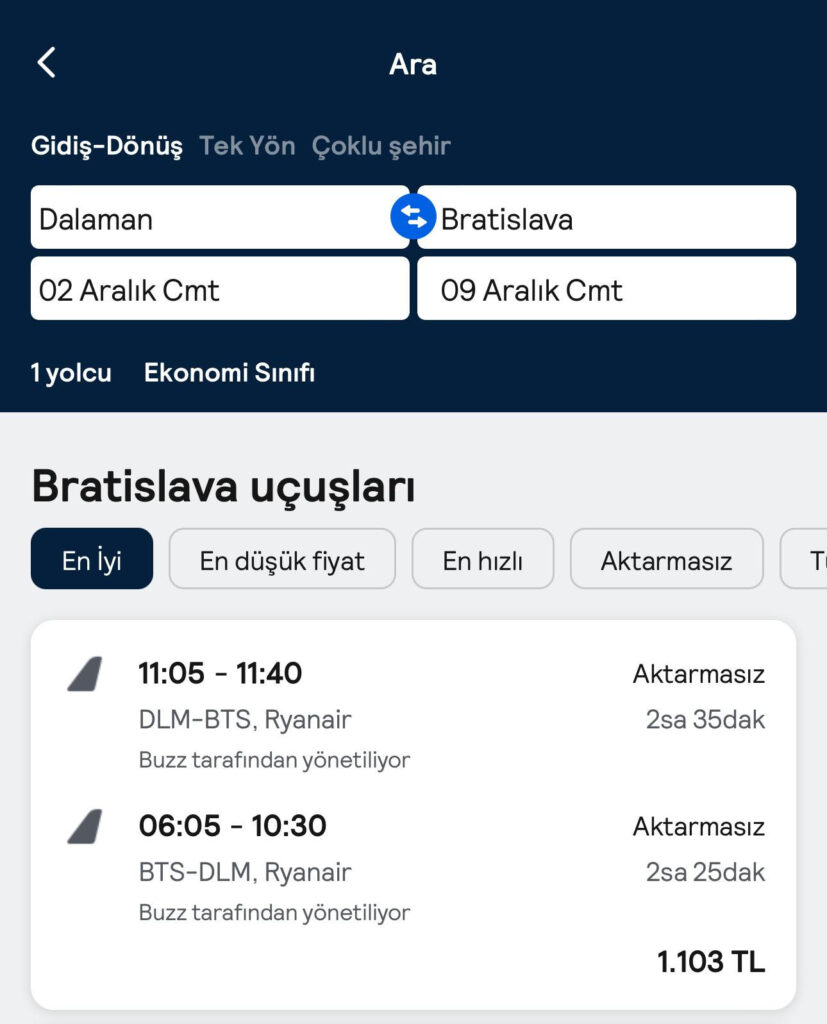
Task: Open the 11:05 - 11:40 outbound flight
Action: (x=220, y=674)
